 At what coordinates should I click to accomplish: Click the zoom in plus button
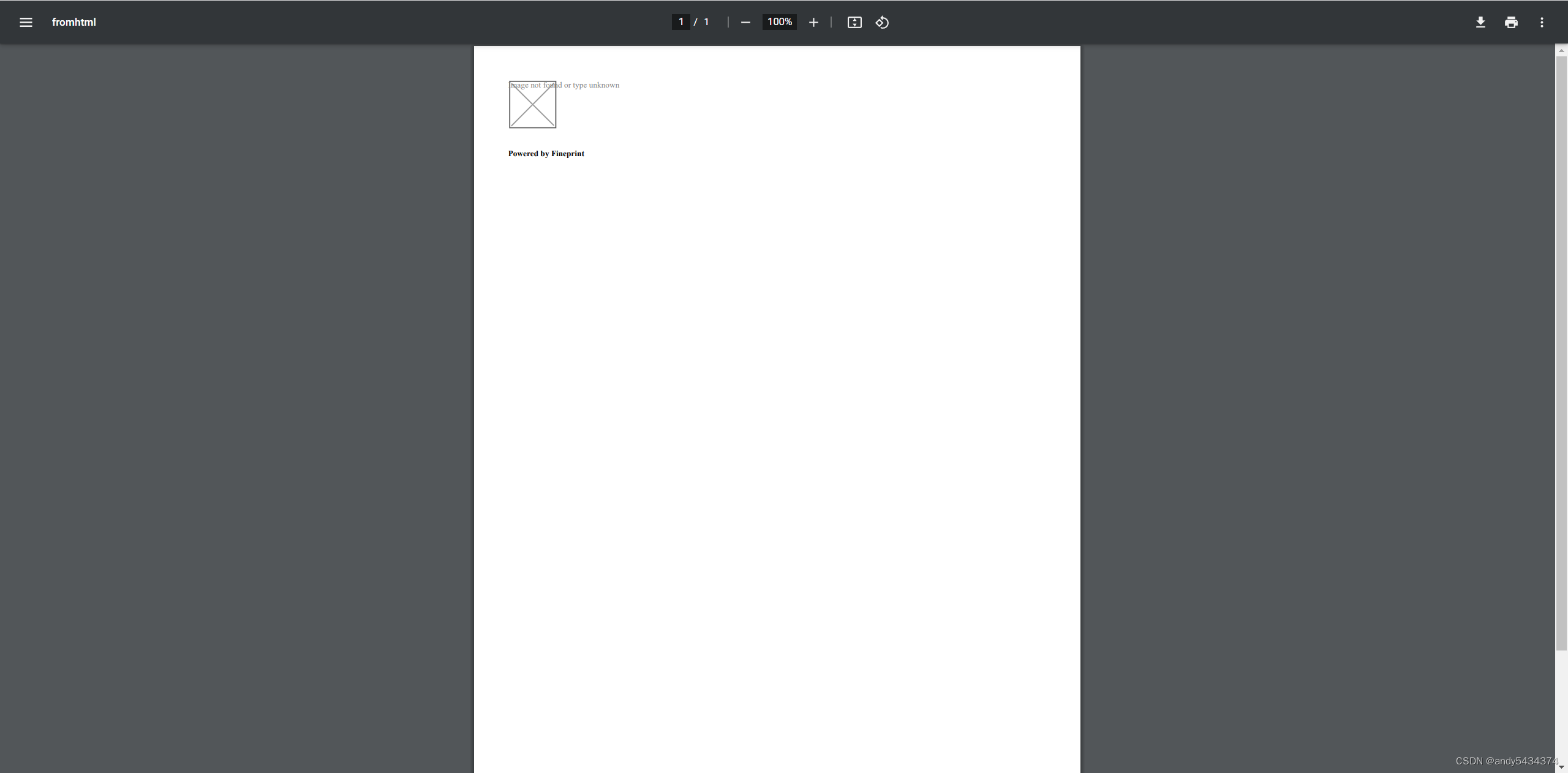click(813, 22)
